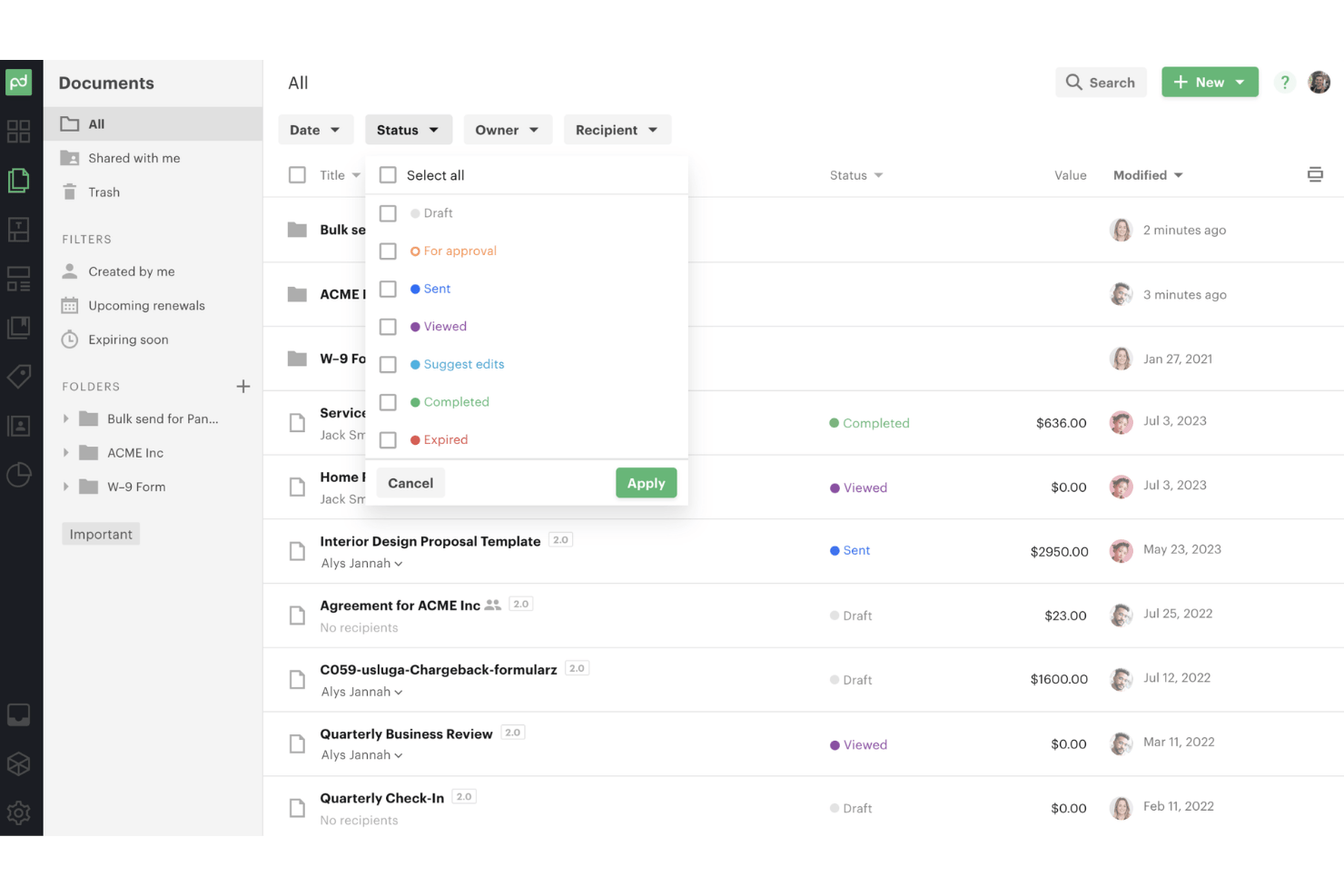1344x896 pixels.
Task: Expand the Bulk send for Pan... folder
Action: (65, 419)
